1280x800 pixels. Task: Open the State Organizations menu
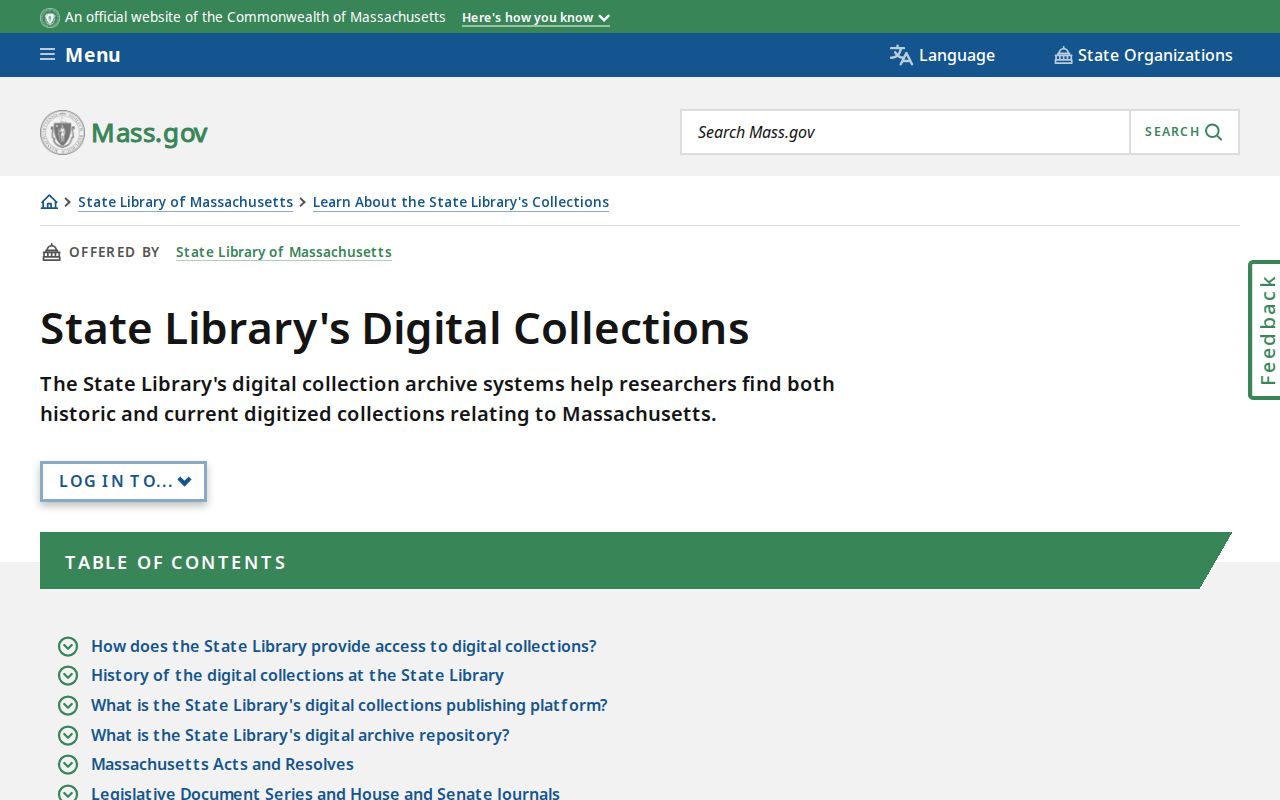[1143, 55]
